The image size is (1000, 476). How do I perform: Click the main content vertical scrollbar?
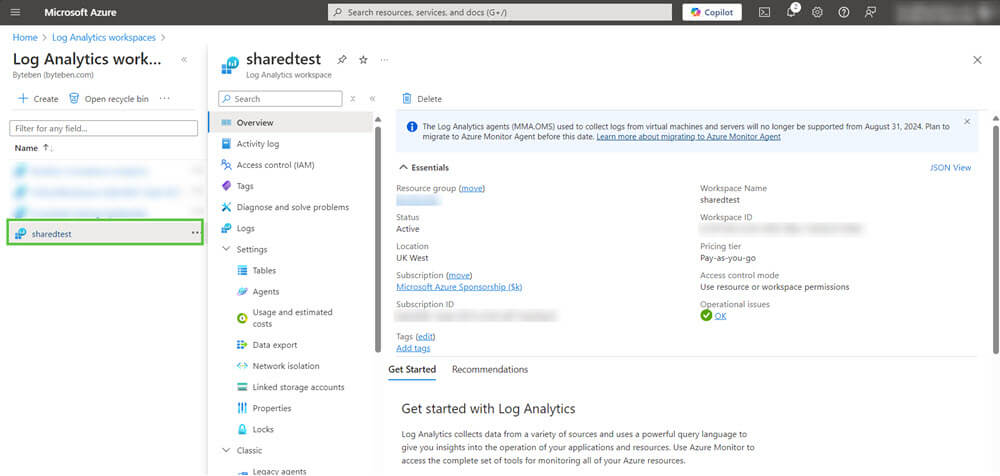[996, 239]
